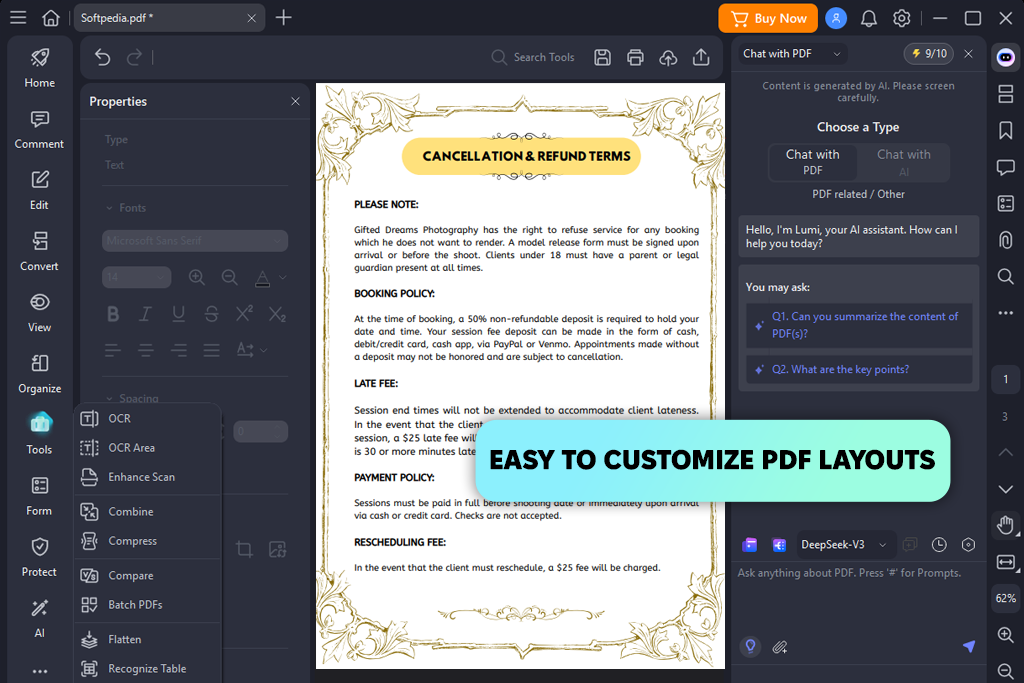The width and height of the screenshot is (1024, 683).
Task: Choose Enhance Scan from Tools menu
Action: click(148, 477)
